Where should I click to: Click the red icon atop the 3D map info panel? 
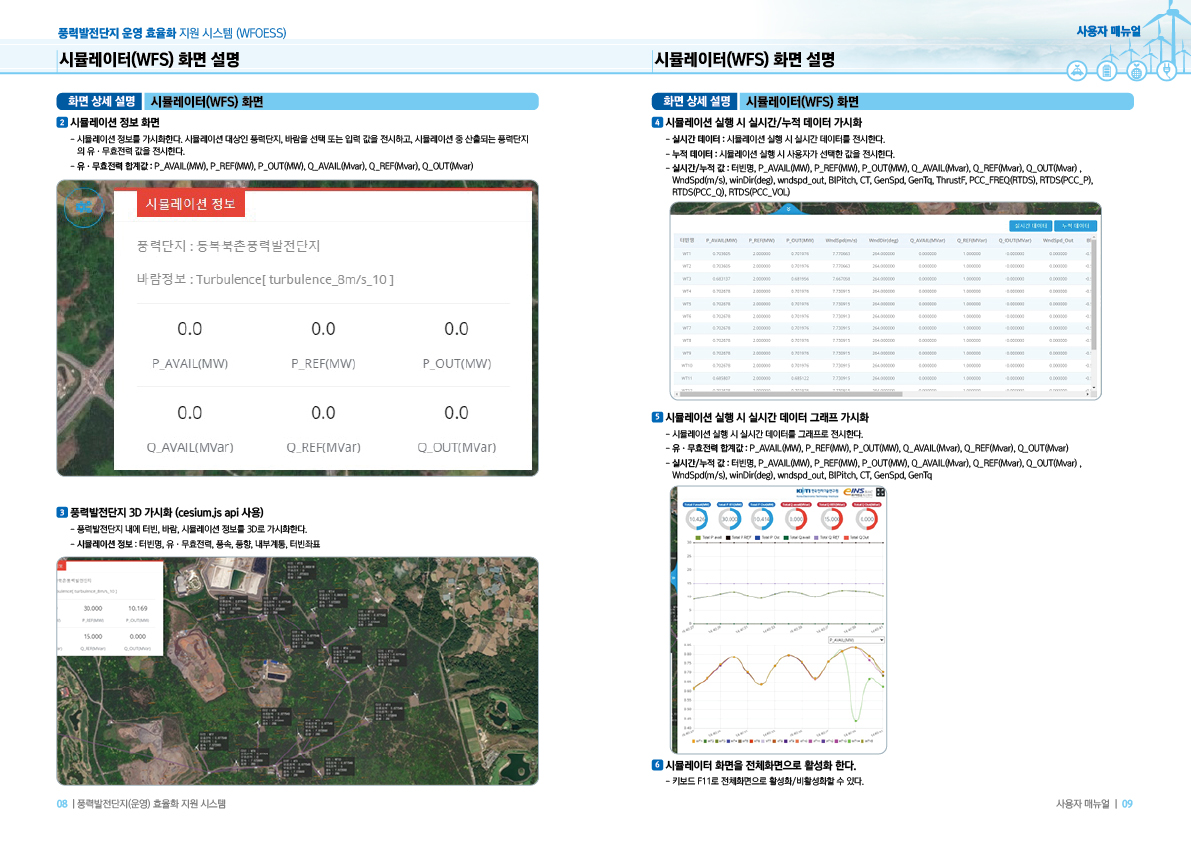coord(62,566)
